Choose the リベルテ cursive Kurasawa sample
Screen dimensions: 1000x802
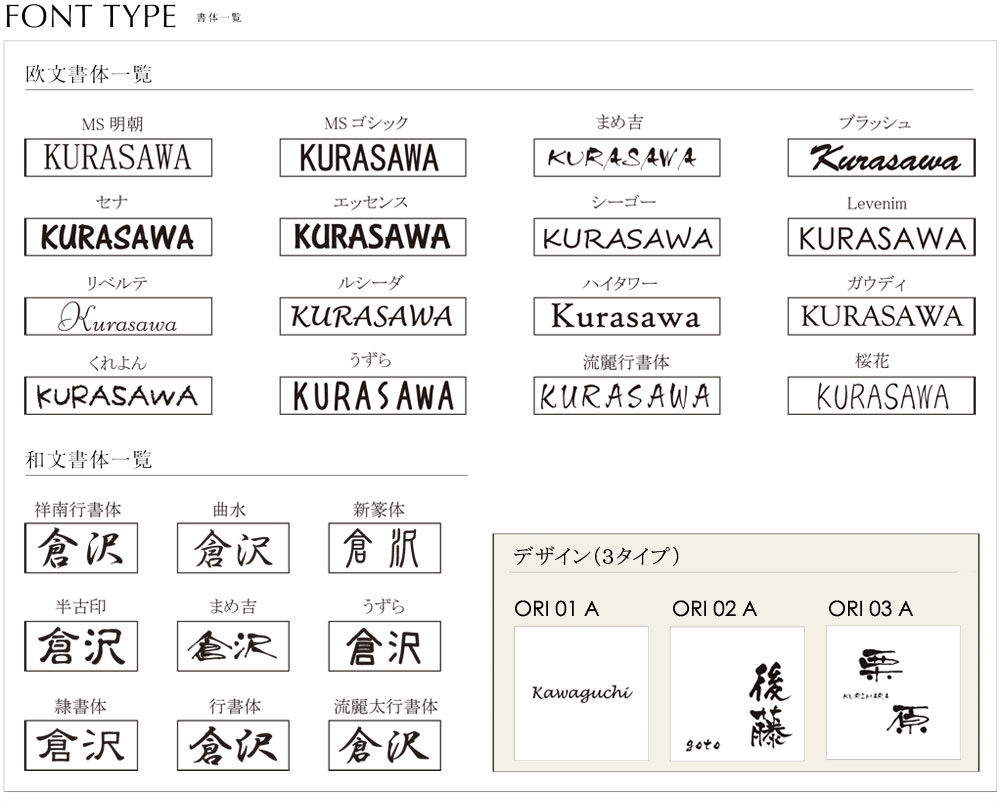click(x=118, y=316)
